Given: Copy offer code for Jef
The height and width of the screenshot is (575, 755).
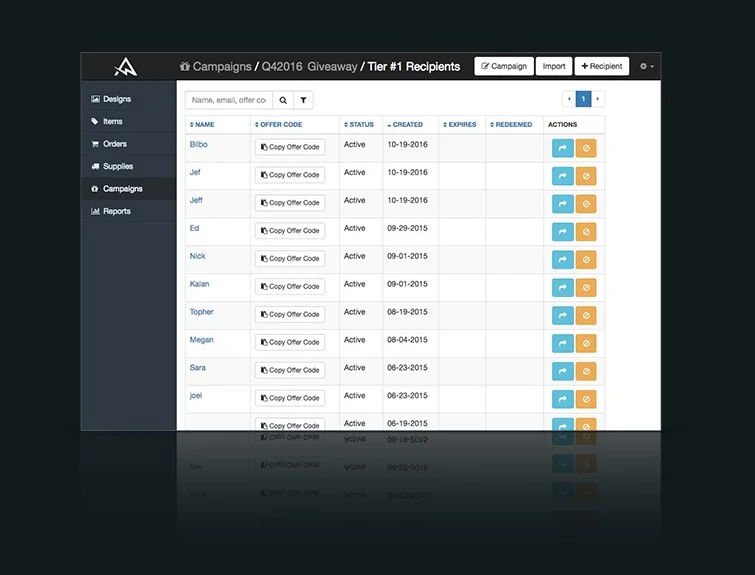Looking at the screenshot, I should coord(290,175).
